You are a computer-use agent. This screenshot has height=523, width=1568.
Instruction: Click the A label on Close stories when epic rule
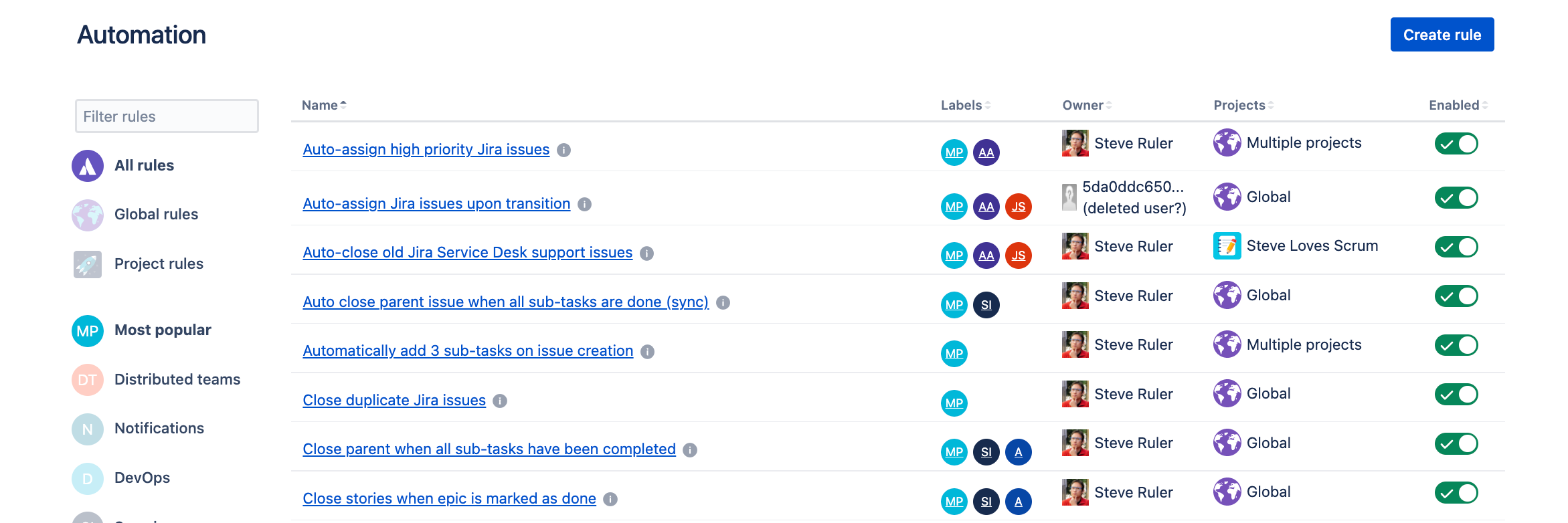[1018, 502]
